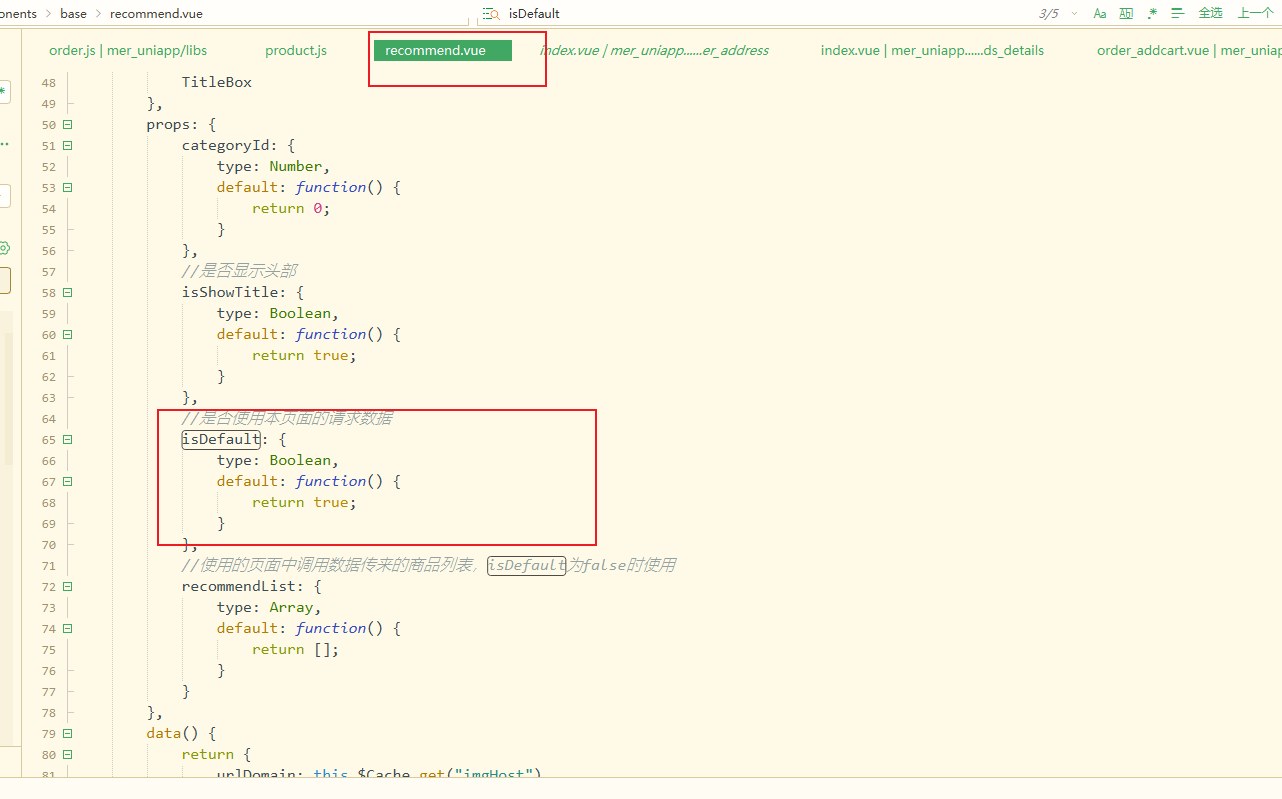Click the asterisk button in left panel
The width and height of the screenshot is (1282, 799).
[x=4, y=92]
